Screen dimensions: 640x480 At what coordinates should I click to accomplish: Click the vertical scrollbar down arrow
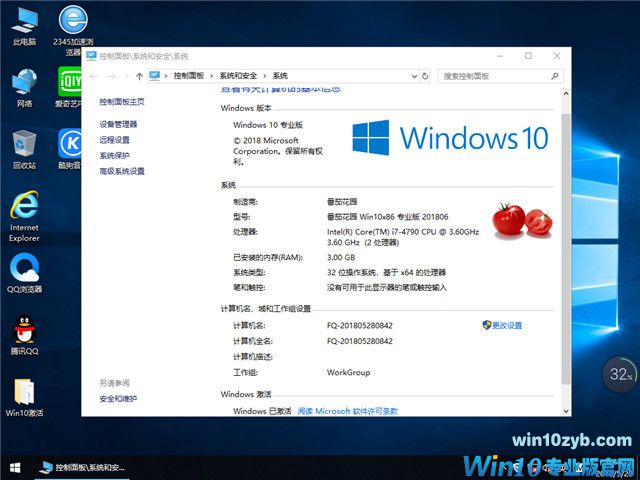coord(566,411)
